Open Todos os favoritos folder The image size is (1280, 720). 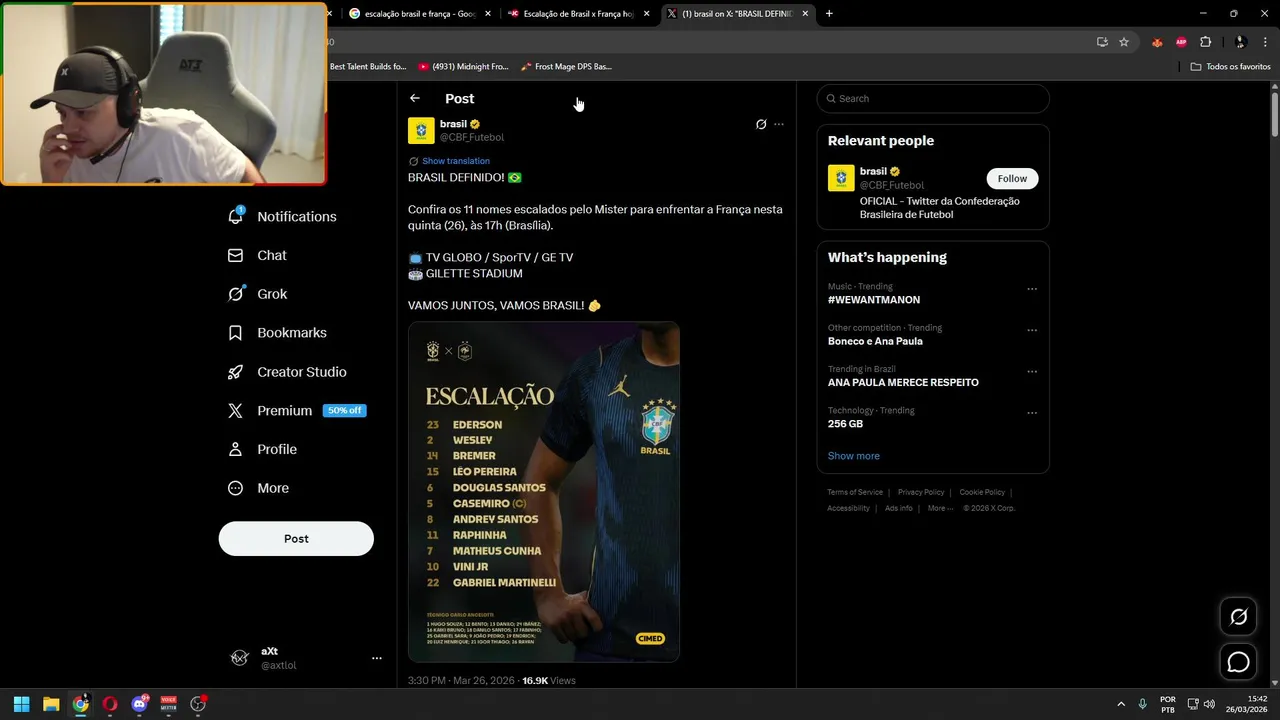pos(1230,67)
